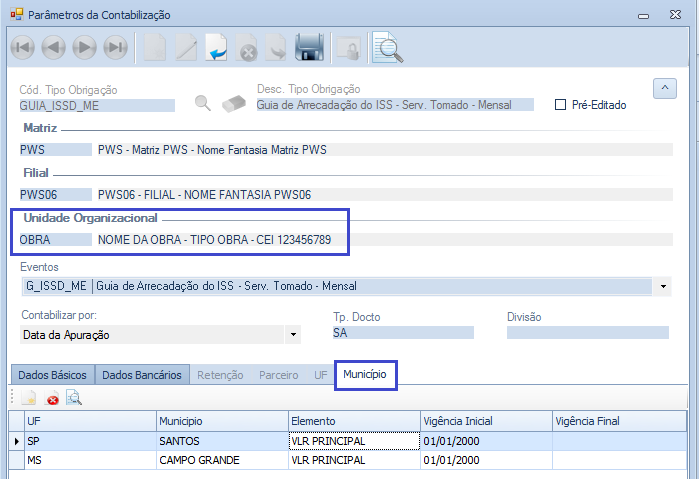Open the Retenção tab
Viewport: 699px width, 479px height.
pos(220,376)
